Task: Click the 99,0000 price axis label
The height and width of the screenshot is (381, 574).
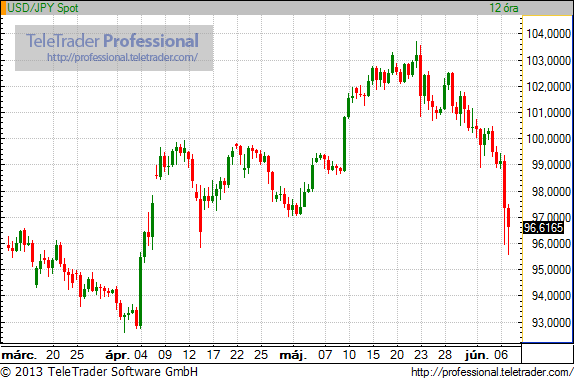Action: 551,165
